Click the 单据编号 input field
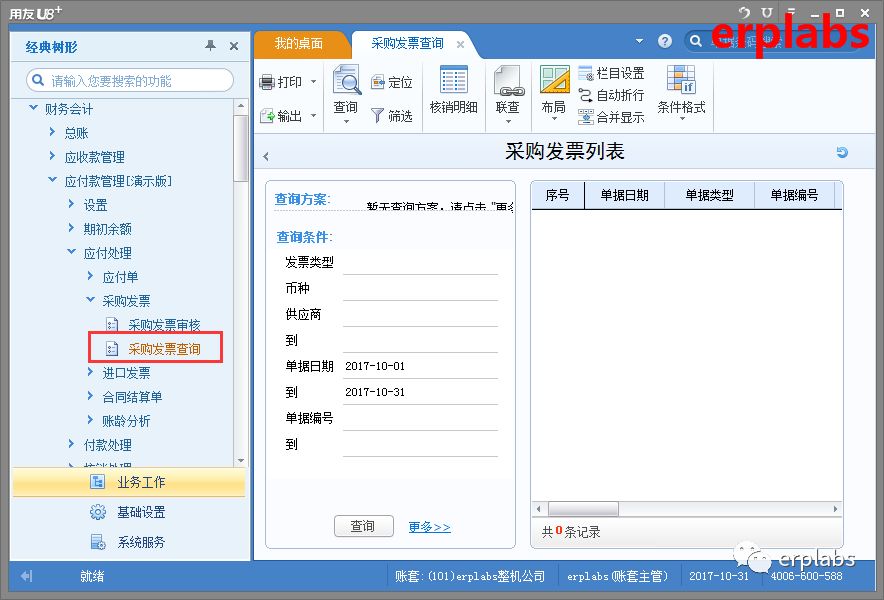Screen dimensions: 884x600 (421, 418)
